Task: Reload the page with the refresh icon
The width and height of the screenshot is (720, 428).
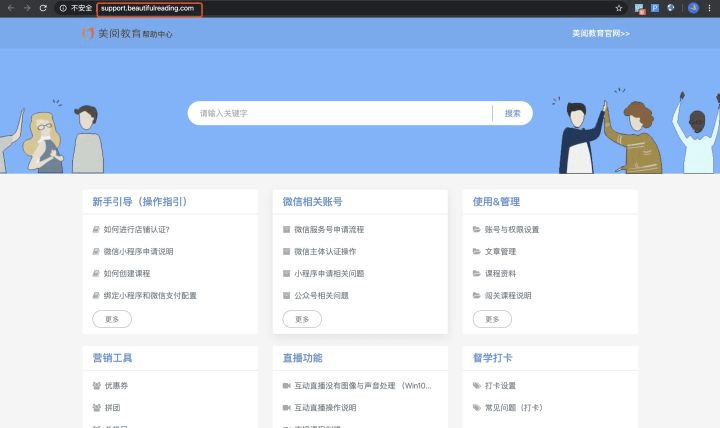Action: 43,8
